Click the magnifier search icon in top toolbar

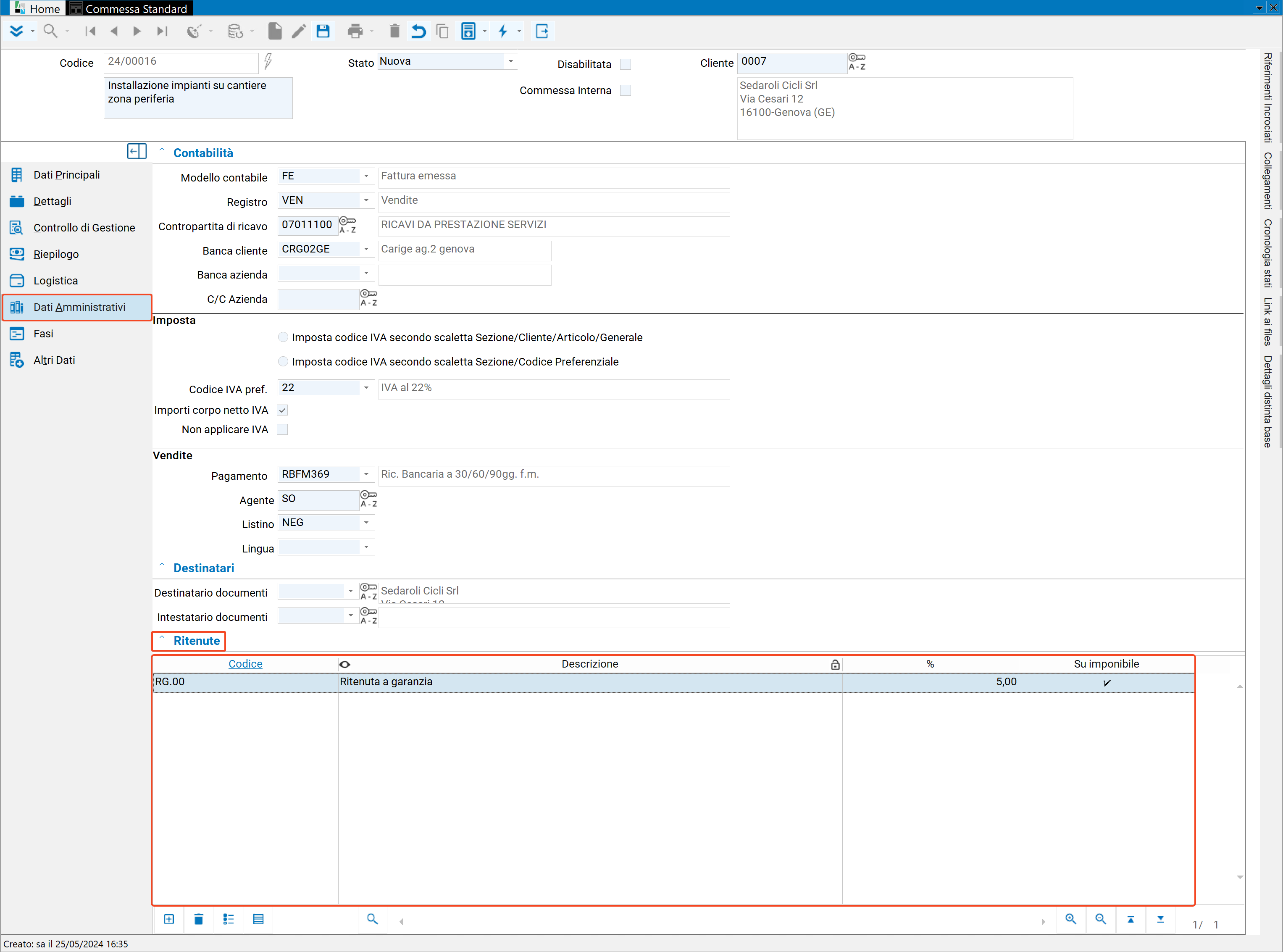tap(51, 31)
